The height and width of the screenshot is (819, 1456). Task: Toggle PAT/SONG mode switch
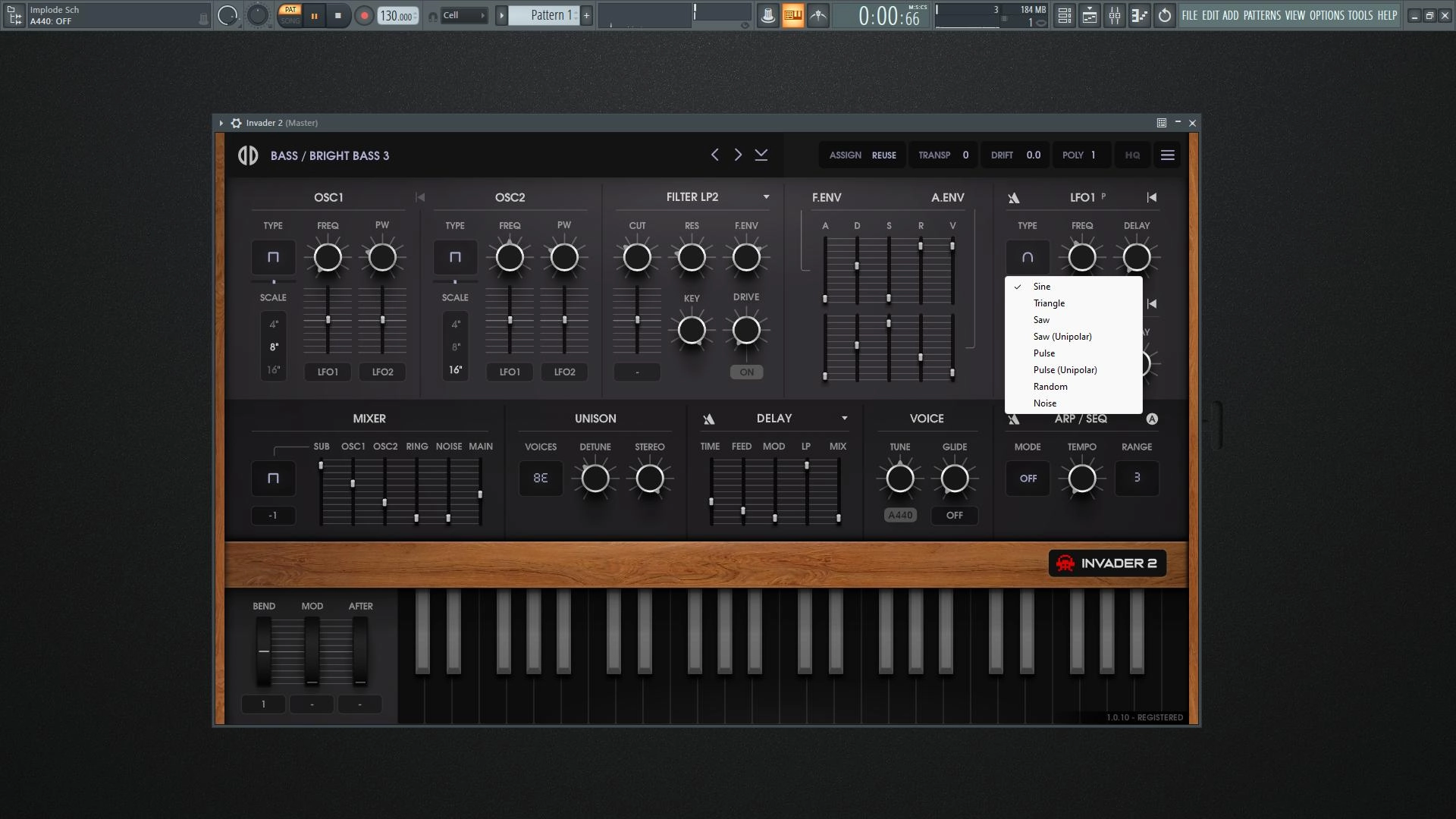[x=290, y=15]
